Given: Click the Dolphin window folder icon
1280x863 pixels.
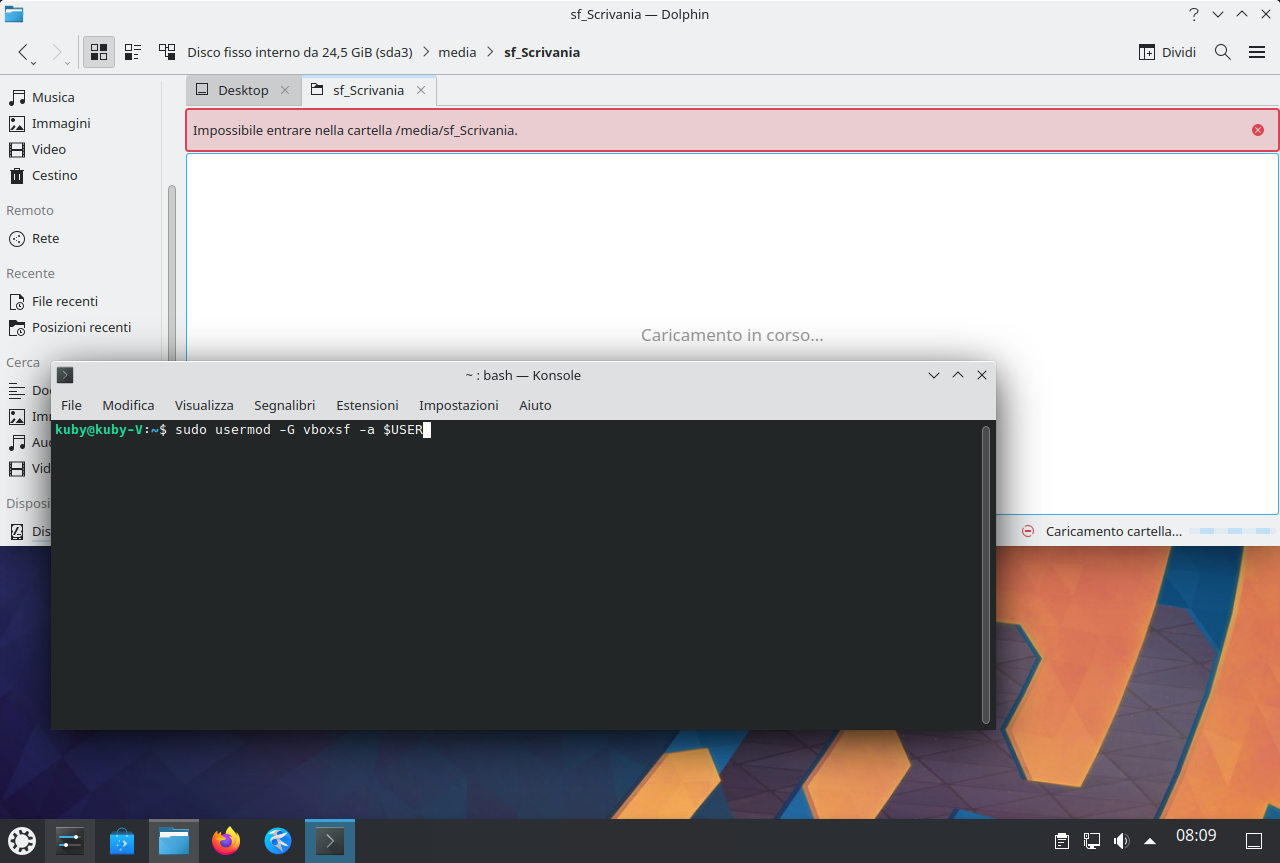Looking at the screenshot, I should (x=14, y=14).
